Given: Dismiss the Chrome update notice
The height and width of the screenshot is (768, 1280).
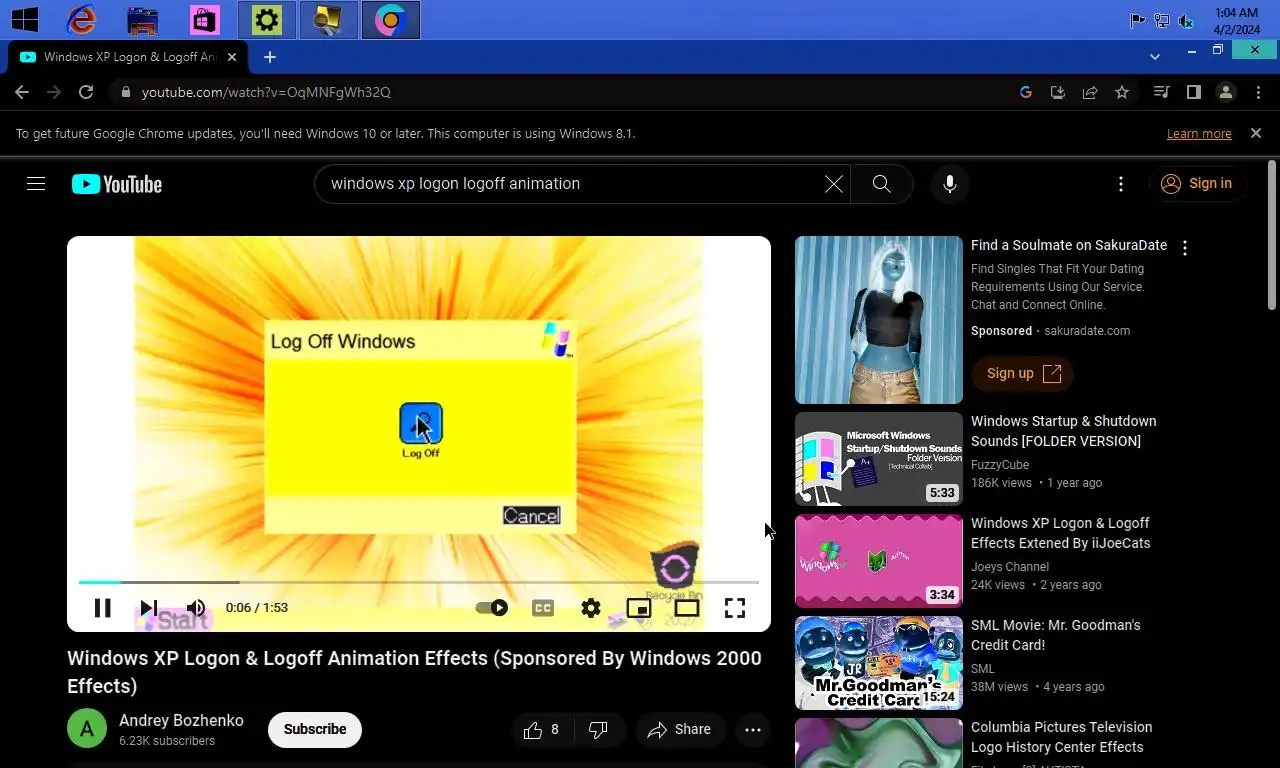Looking at the screenshot, I should [x=1256, y=133].
